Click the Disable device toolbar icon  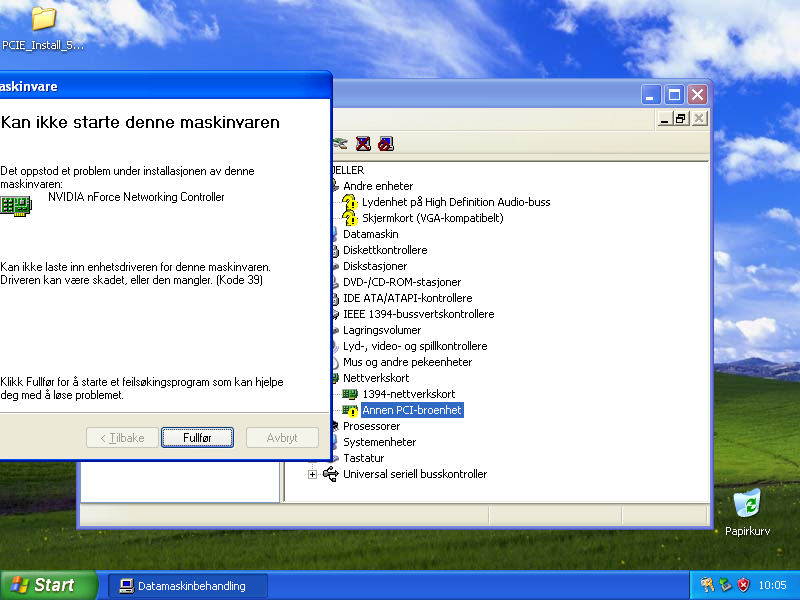point(386,144)
